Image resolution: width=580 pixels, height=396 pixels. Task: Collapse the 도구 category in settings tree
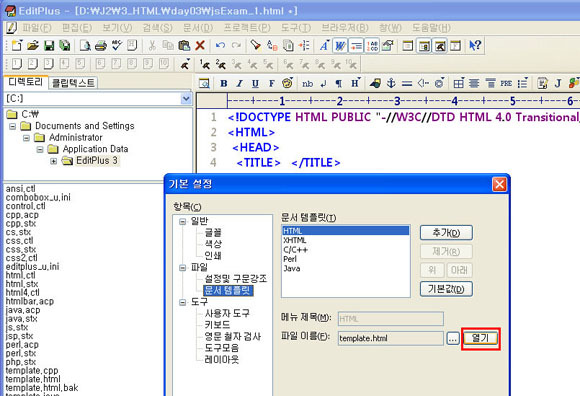tap(182, 302)
